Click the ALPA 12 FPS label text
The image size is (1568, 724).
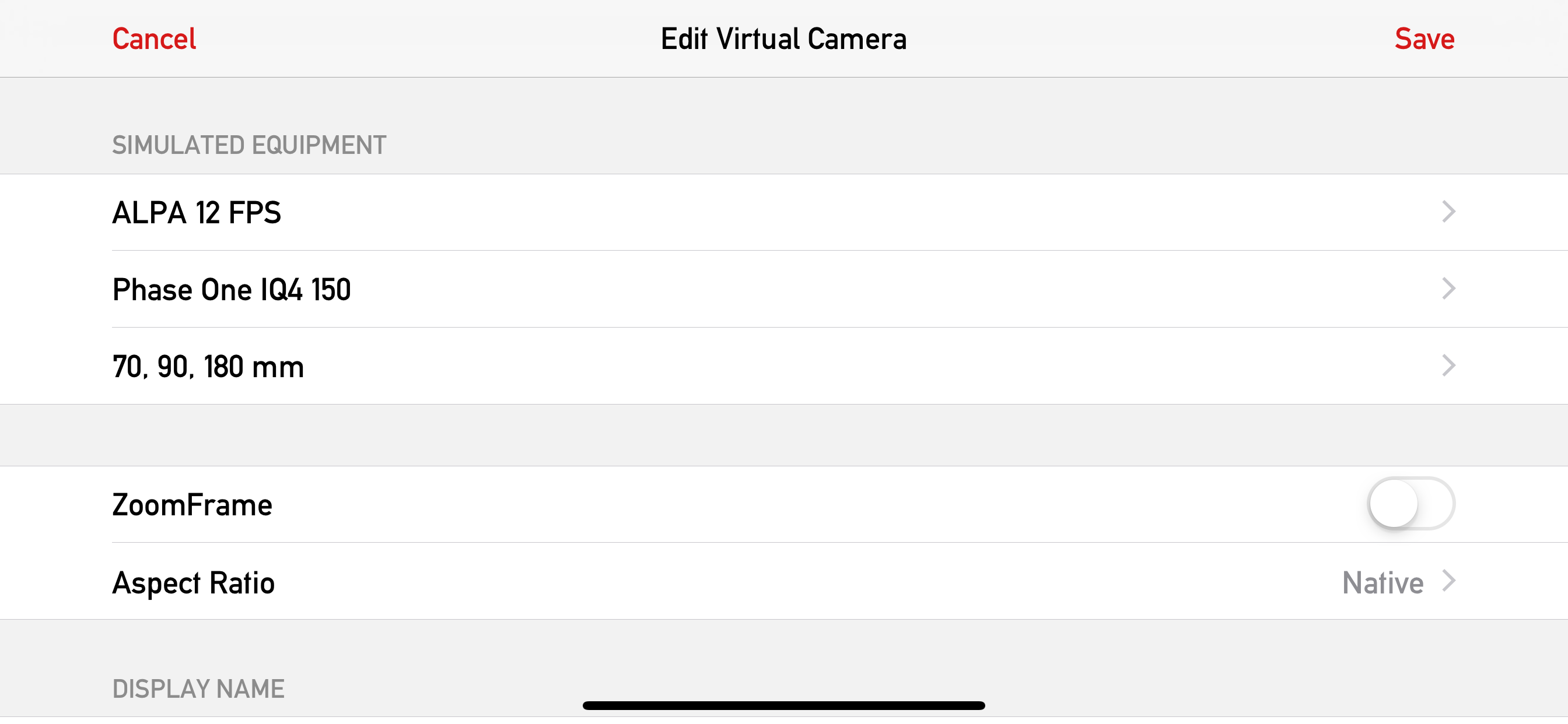(x=197, y=213)
